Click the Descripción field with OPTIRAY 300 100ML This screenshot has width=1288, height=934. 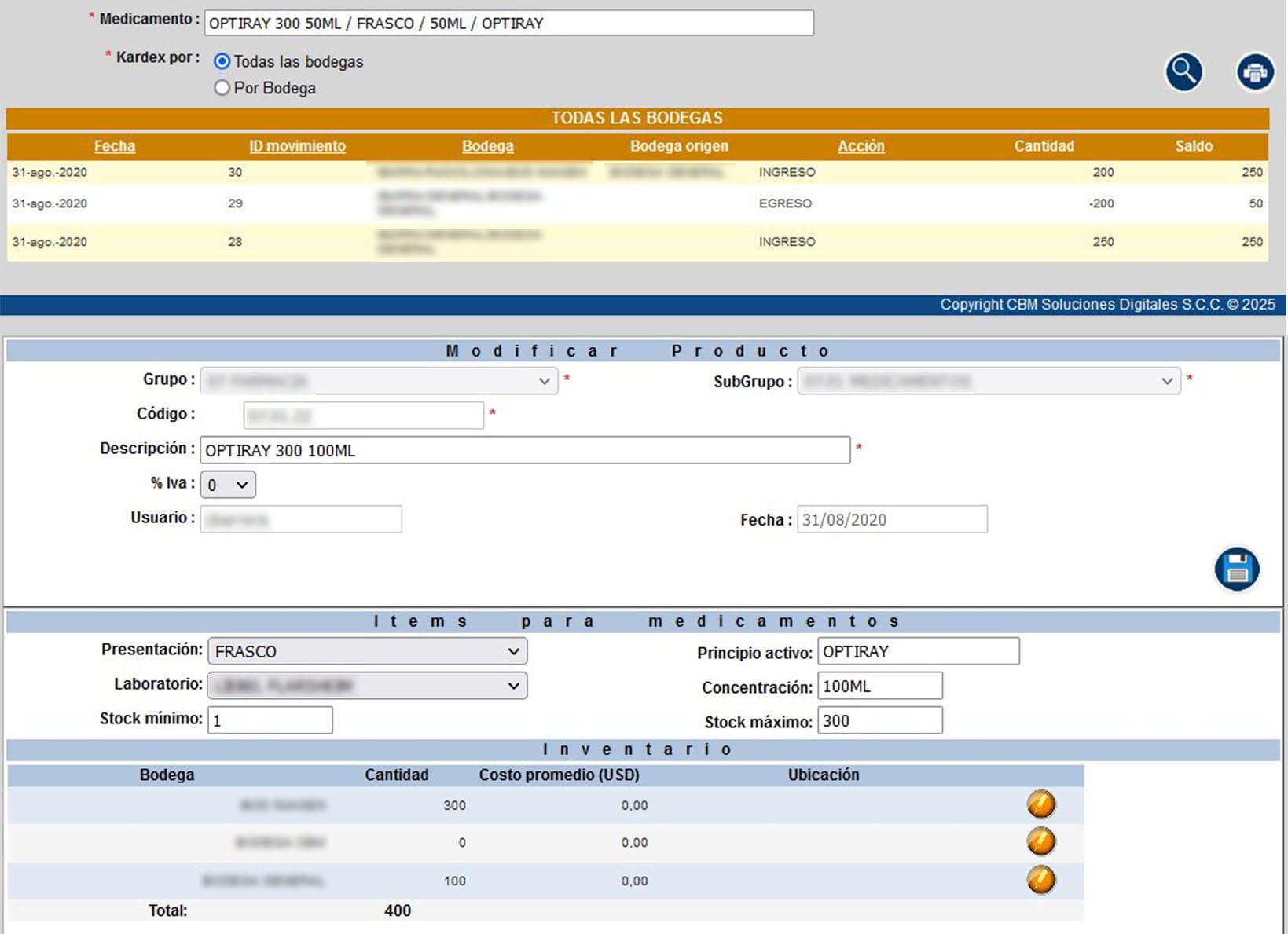click(524, 450)
